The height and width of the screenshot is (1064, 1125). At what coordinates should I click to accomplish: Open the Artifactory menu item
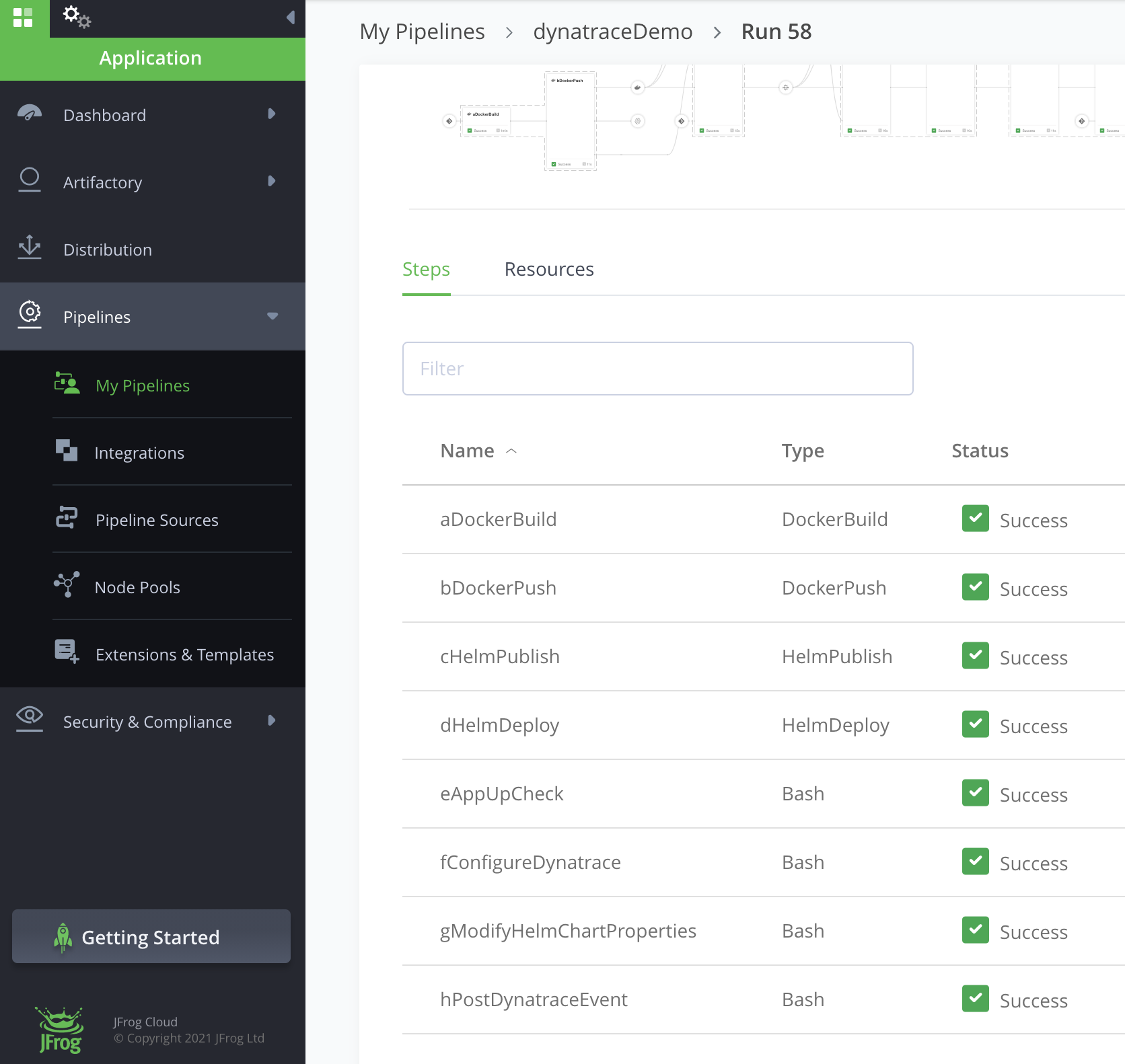153,182
